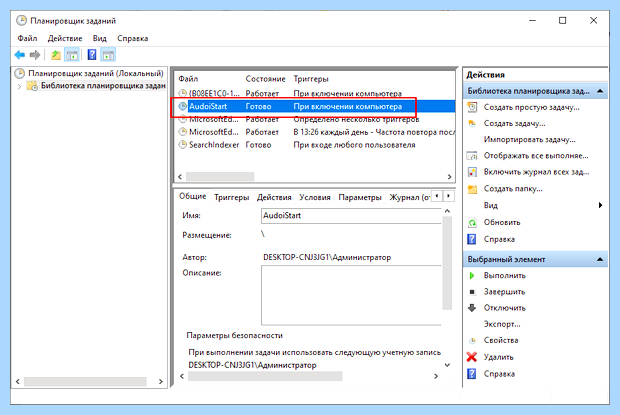This screenshot has width=620, height=415.
Task: Sort tasks by Состояние column header
Action: [265, 79]
